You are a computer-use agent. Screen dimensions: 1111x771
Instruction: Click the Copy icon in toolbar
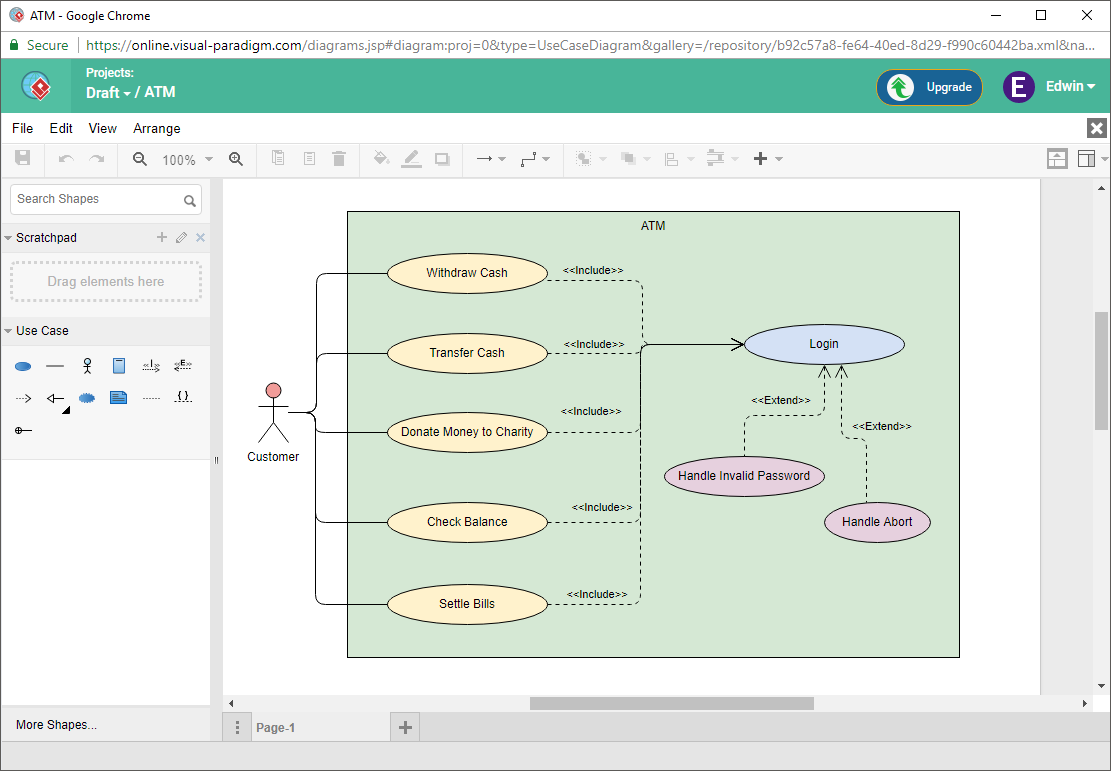[278, 158]
